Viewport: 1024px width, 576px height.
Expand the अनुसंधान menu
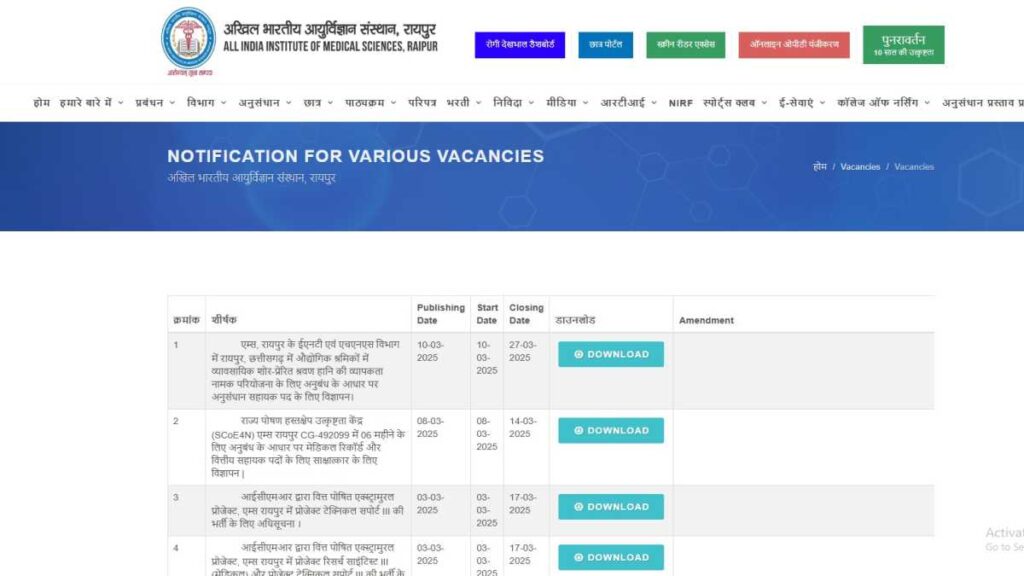[264, 103]
